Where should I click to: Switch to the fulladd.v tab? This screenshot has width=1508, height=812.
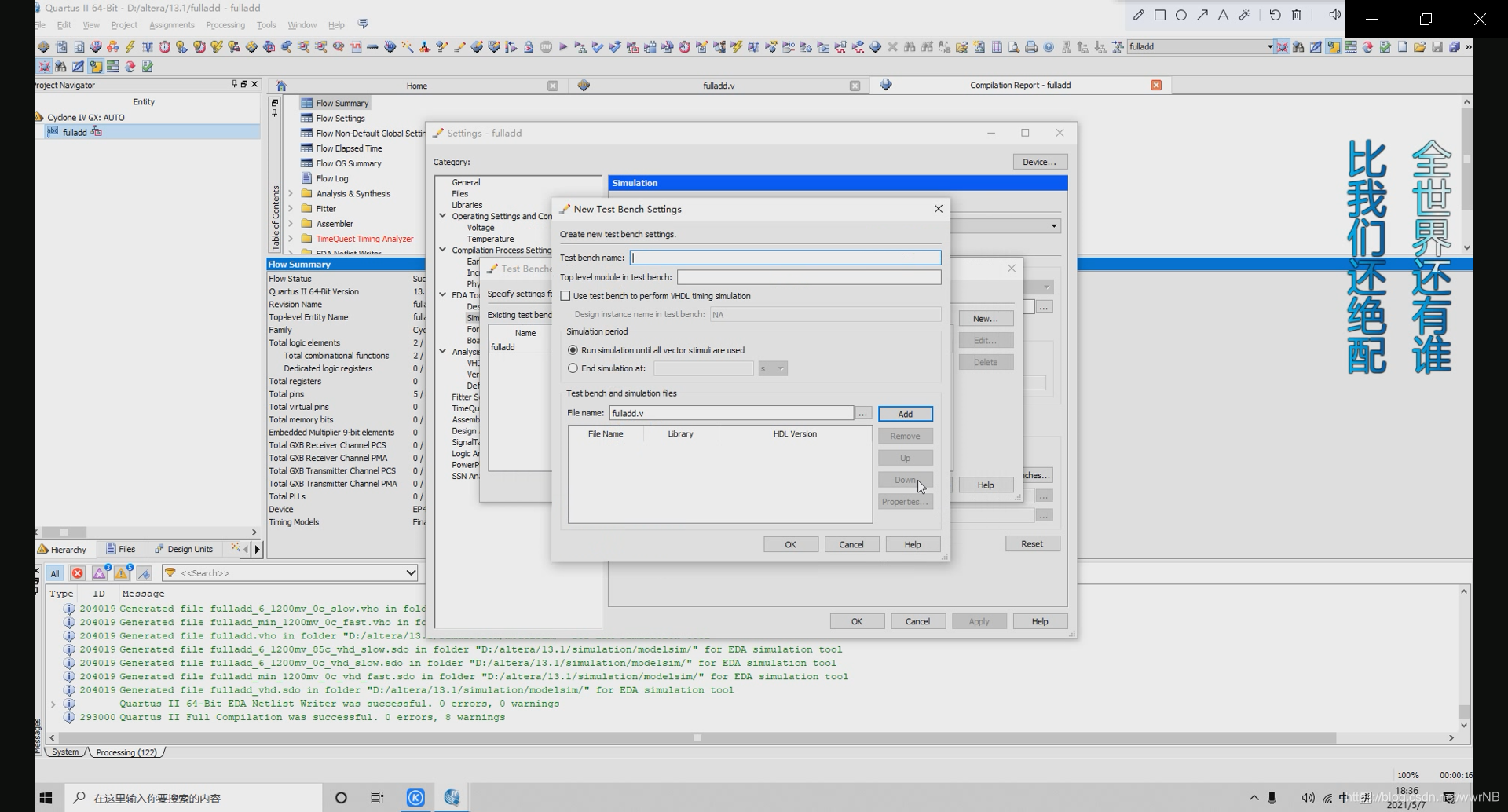point(719,86)
